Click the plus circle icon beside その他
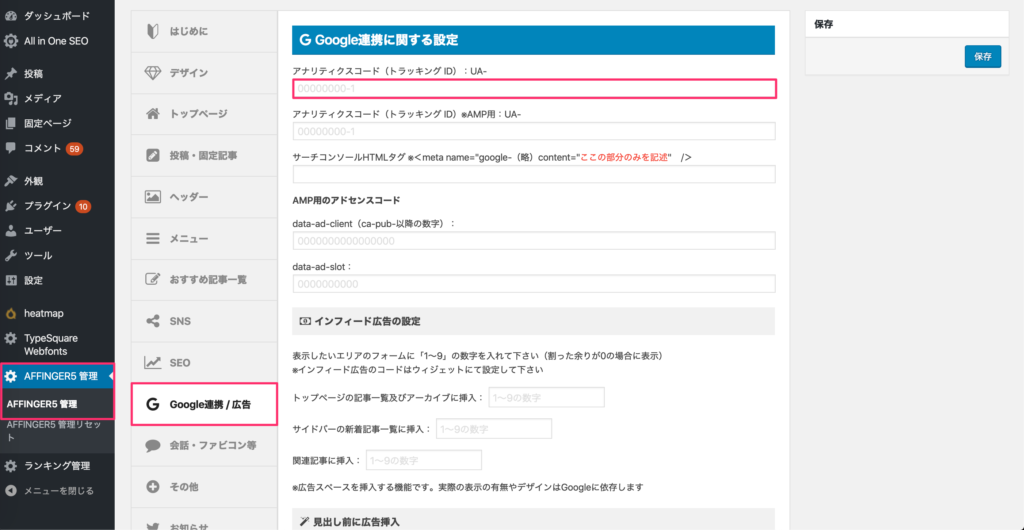 (152, 487)
